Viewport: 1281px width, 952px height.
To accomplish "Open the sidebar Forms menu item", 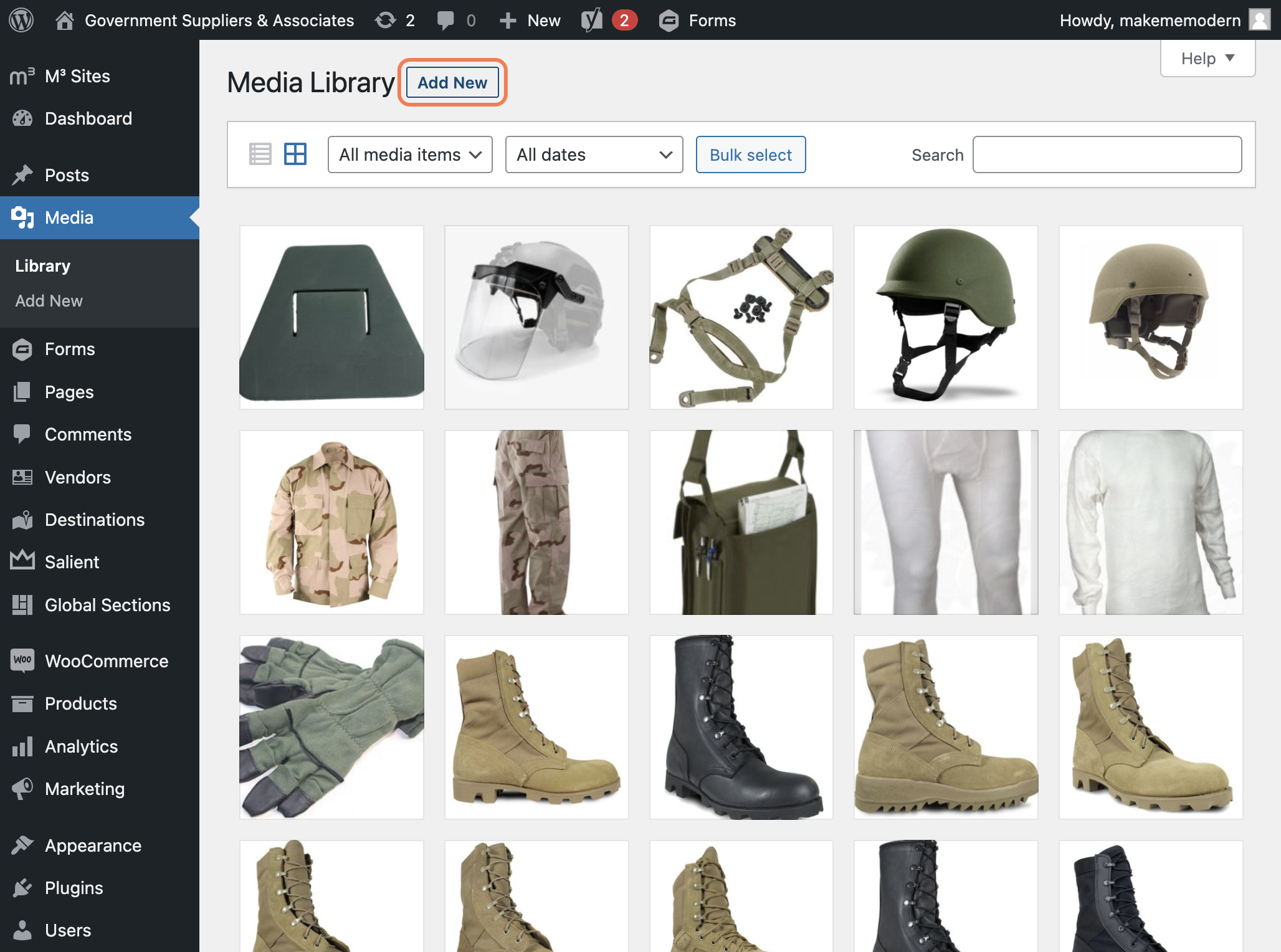I will pyautogui.click(x=100, y=349).
